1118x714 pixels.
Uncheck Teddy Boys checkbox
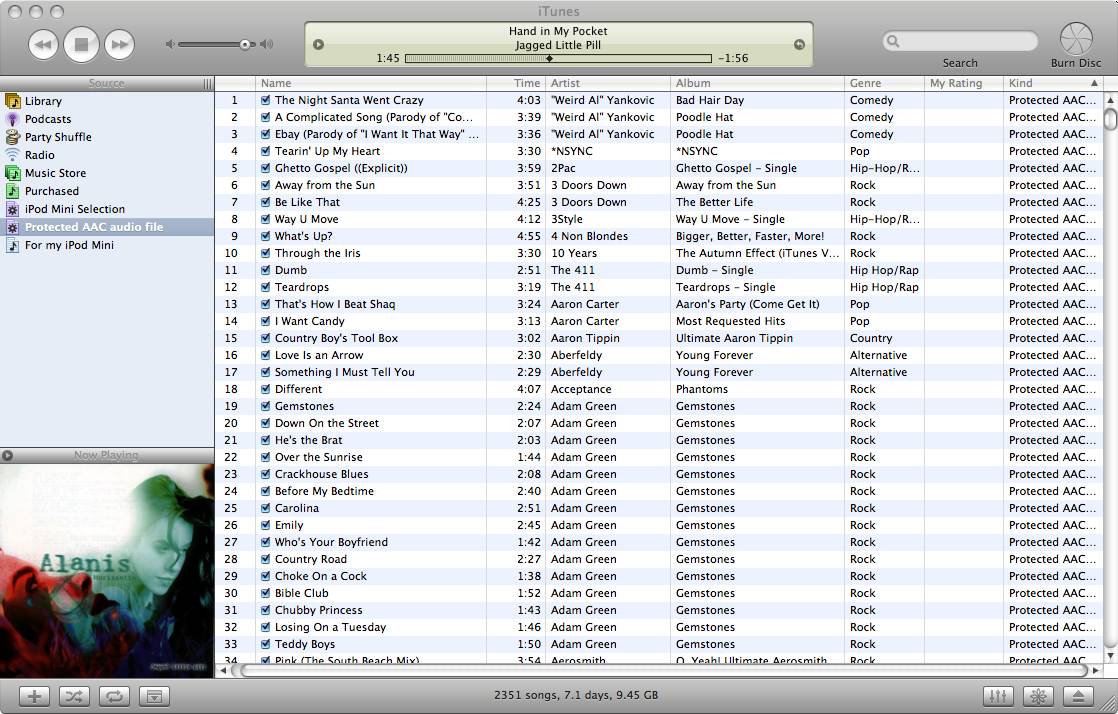(265, 644)
